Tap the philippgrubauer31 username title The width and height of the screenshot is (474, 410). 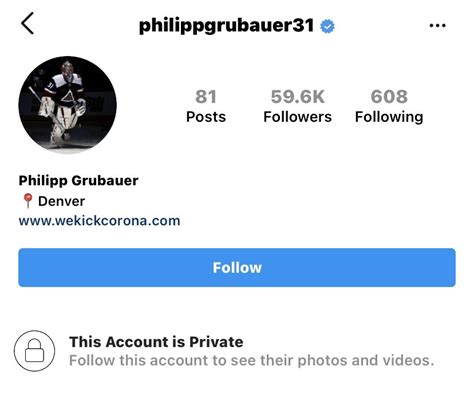click(x=226, y=26)
